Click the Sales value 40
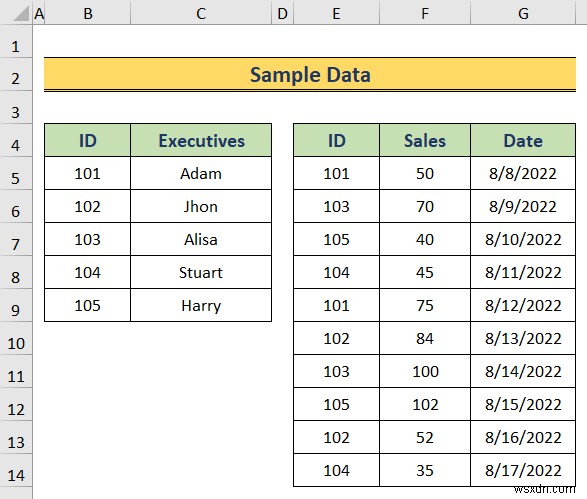 [x=425, y=239]
